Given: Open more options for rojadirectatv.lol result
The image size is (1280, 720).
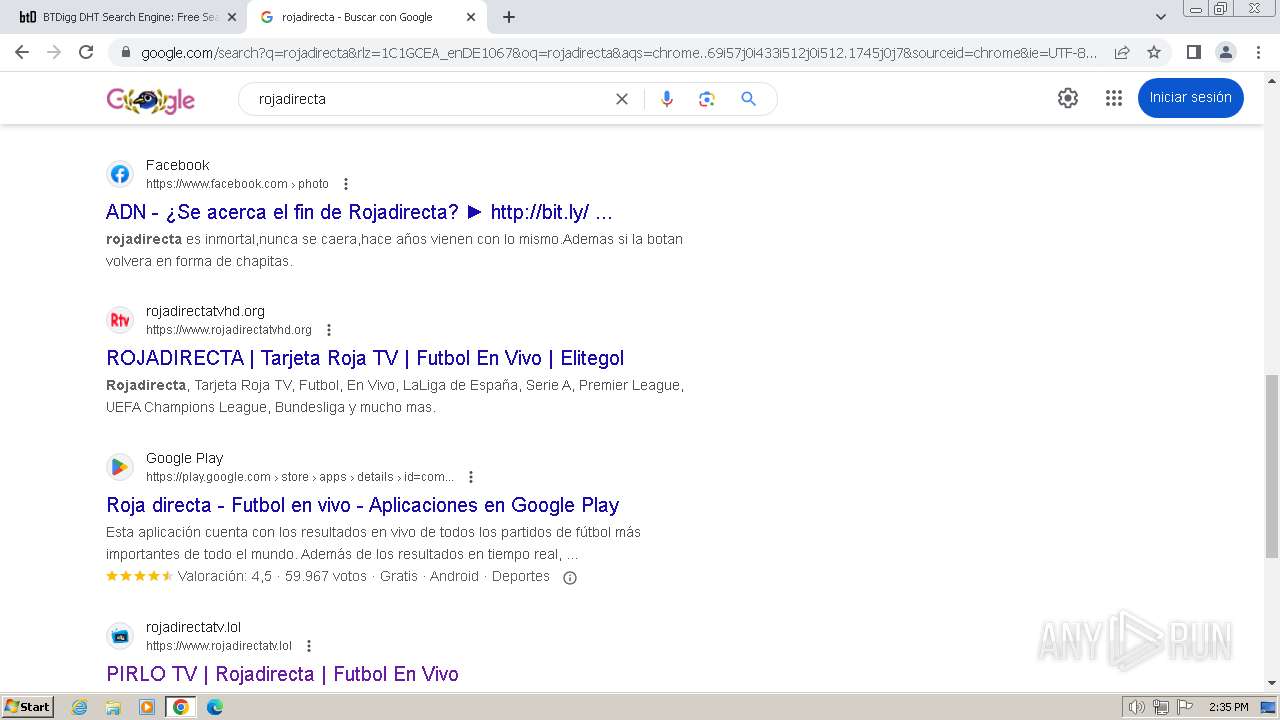Looking at the screenshot, I should point(309,646).
